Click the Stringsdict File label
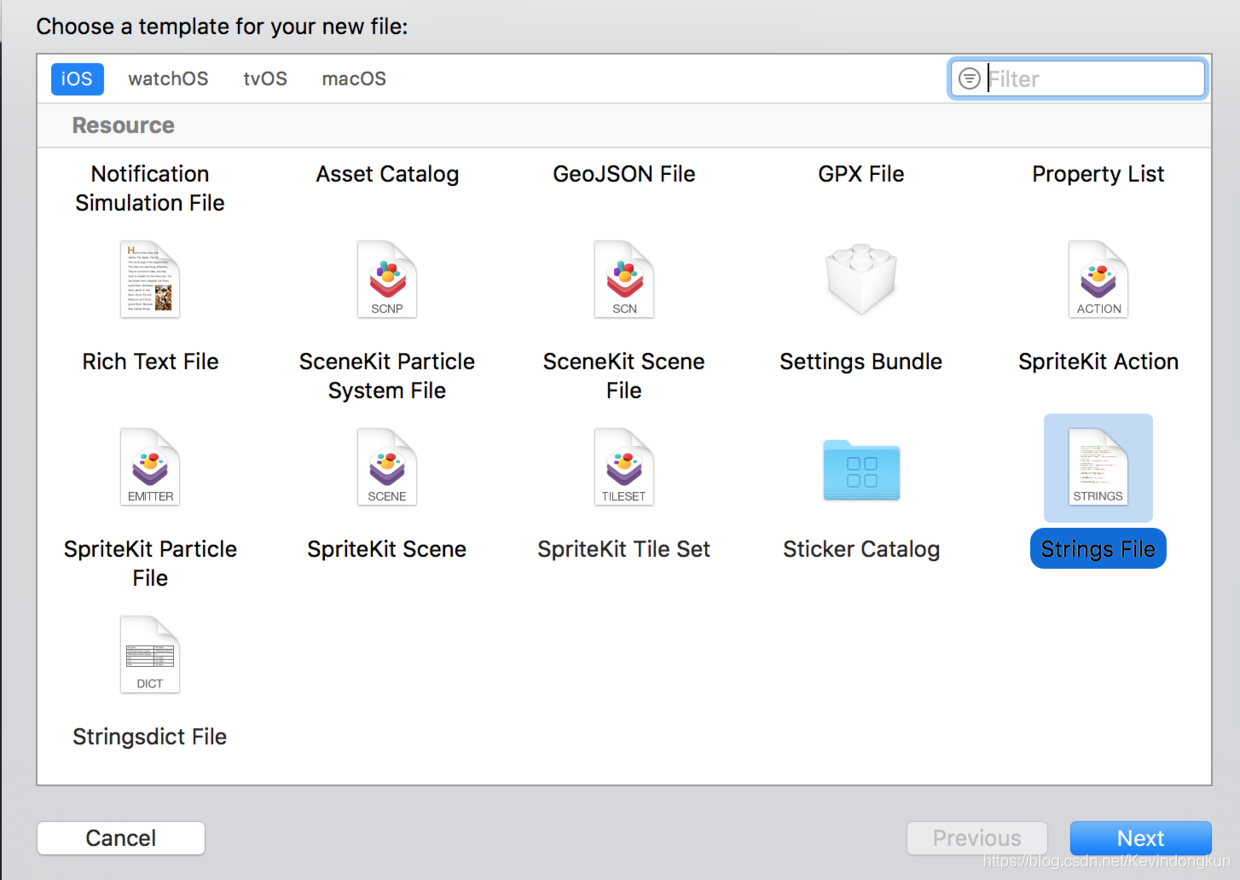The height and width of the screenshot is (880, 1240). pyautogui.click(x=150, y=737)
